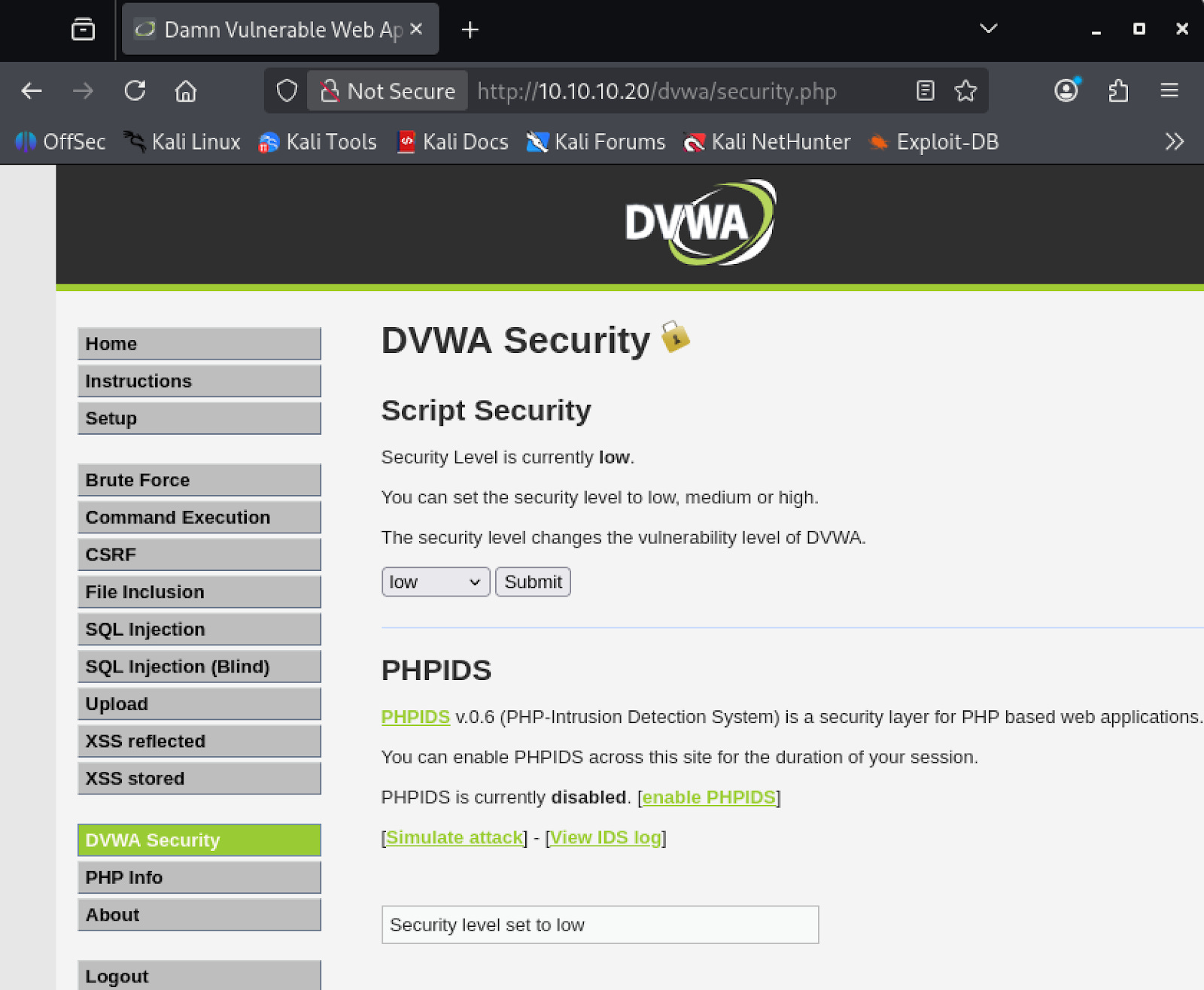Bookmark this page with star icon
Image resolution: width=1204 pixels, height=990 pixels.
(x=965, y=91)
